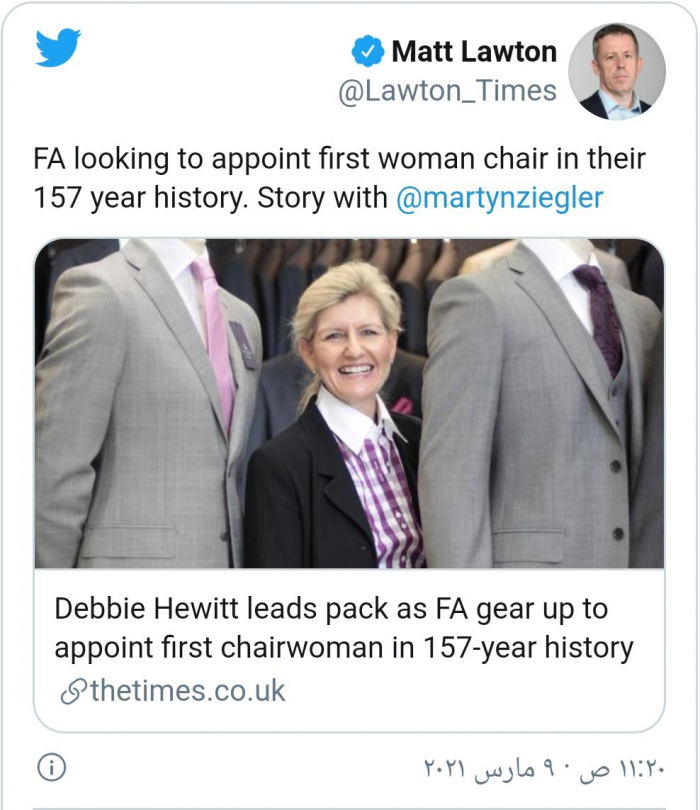The image size is (700, 810).
Task: Click the blue verified badge
Action: (366, 50)
